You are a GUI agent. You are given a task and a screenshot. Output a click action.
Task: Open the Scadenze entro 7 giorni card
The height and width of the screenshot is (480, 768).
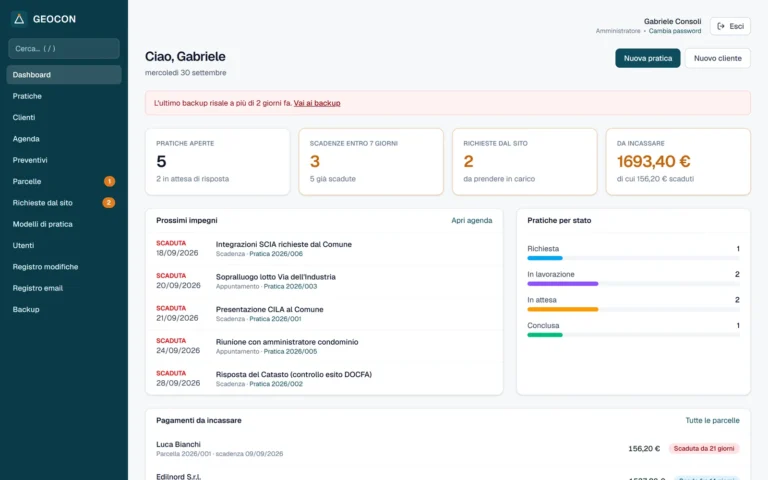(x=371, y=162)
